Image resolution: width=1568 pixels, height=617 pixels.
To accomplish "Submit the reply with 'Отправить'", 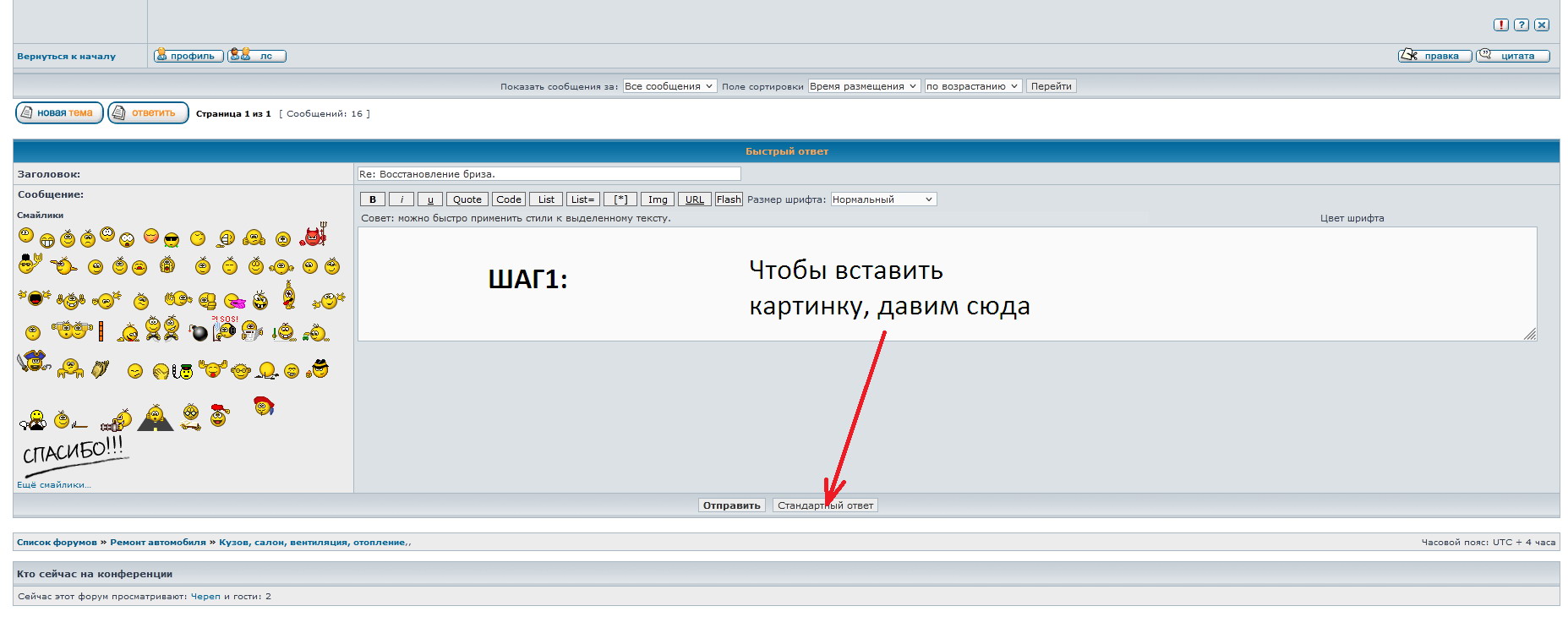I will (x=732, y=505).
